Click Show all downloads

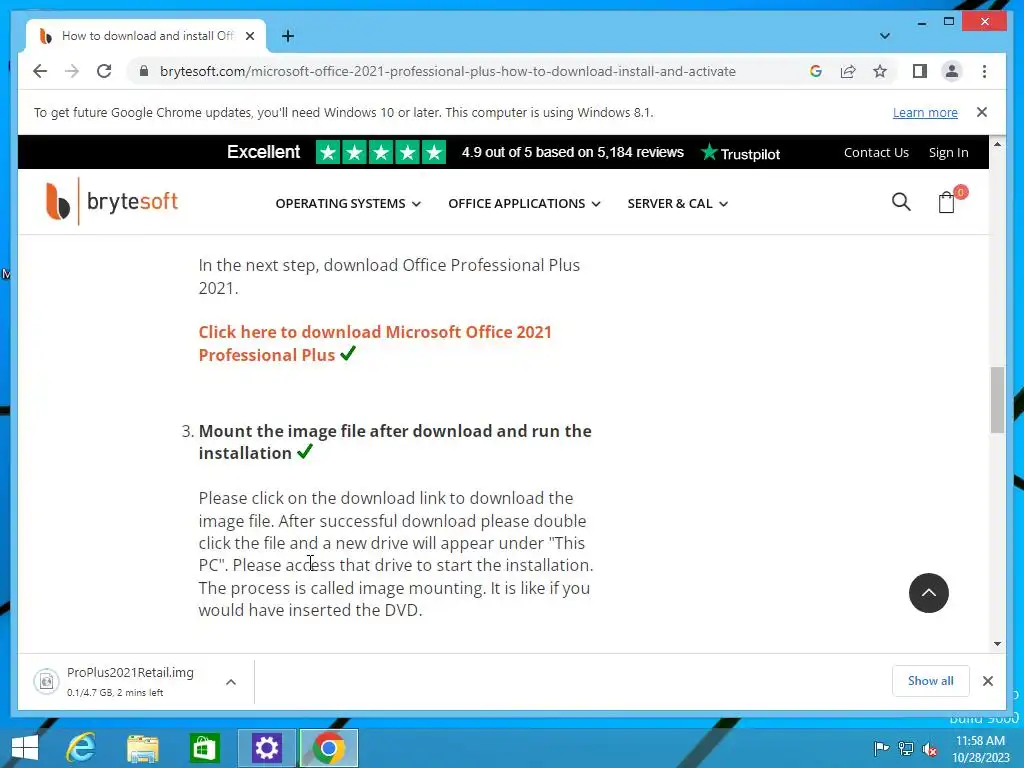pyautogui.click(x=931, y=681)
